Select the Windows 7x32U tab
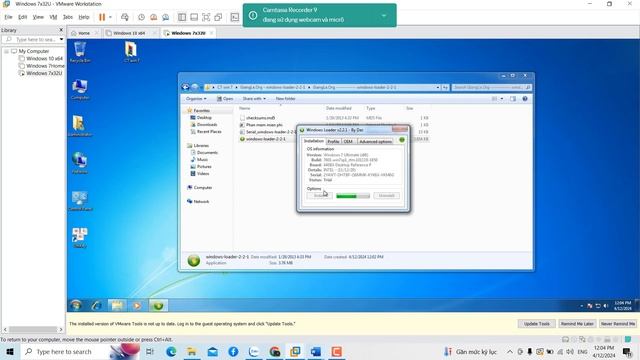 (188, 33)
